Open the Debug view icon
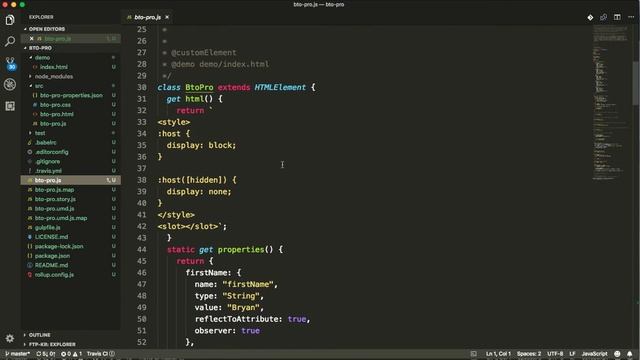 [10, 84]
